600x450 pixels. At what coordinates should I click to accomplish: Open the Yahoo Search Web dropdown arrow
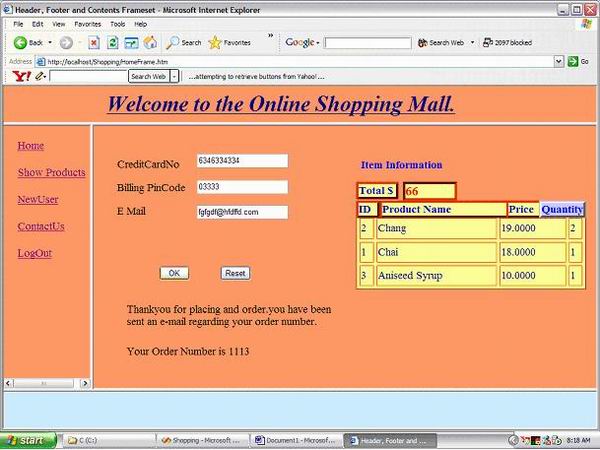pos(174,77)
